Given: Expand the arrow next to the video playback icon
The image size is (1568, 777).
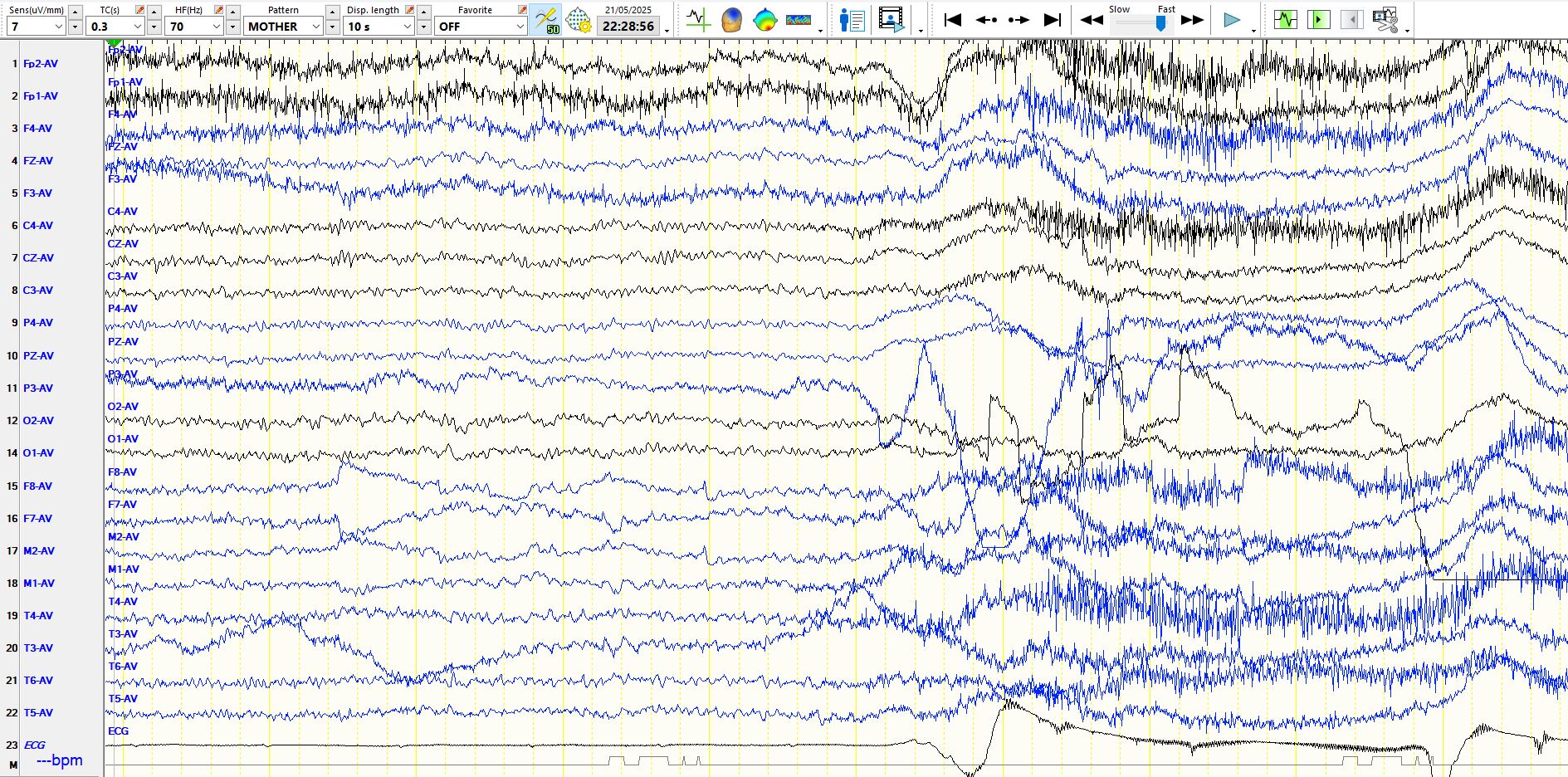Looking at the screenshot, I should pyautogui.click(x=921, y=30).
